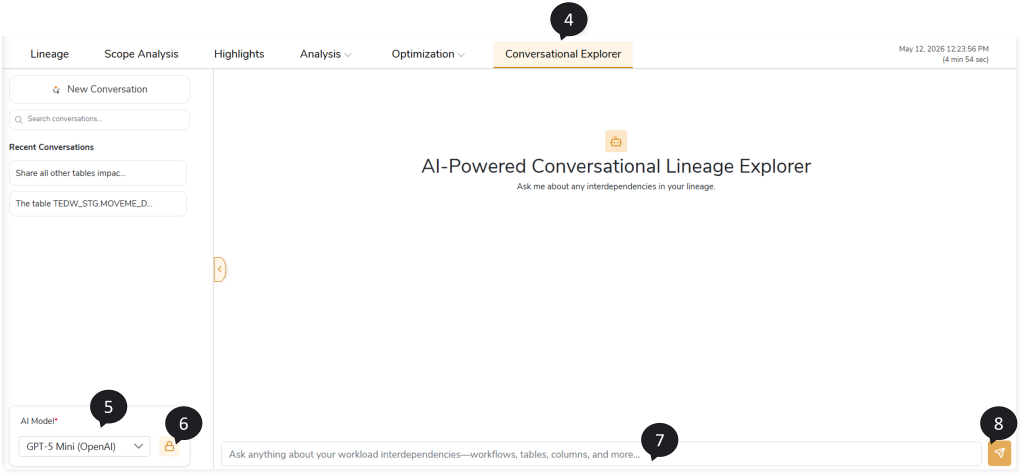
Task: Click the send message paper plane icon
Action: tap(999, 453)
